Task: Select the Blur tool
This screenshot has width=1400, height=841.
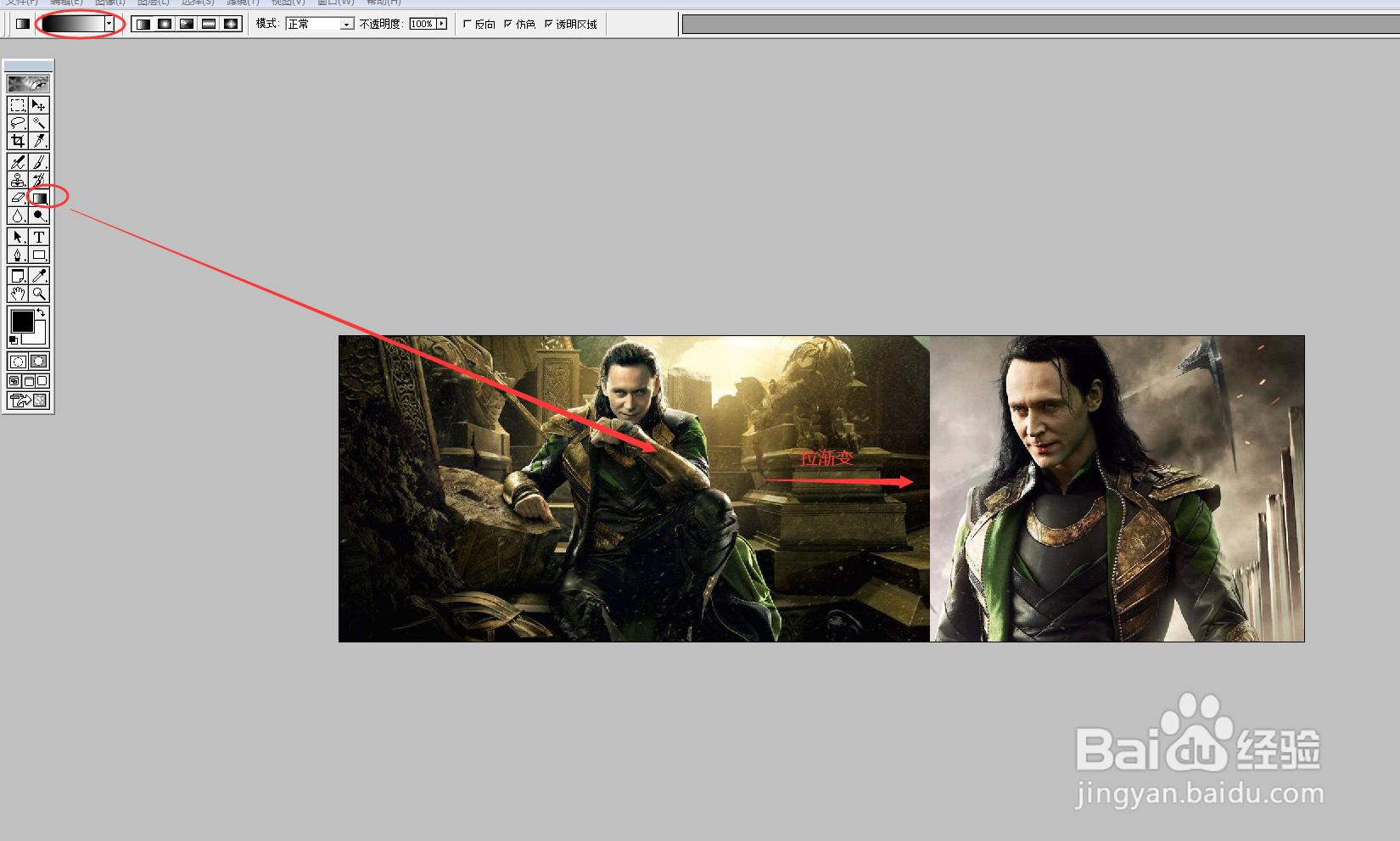Action: (18, 216)
